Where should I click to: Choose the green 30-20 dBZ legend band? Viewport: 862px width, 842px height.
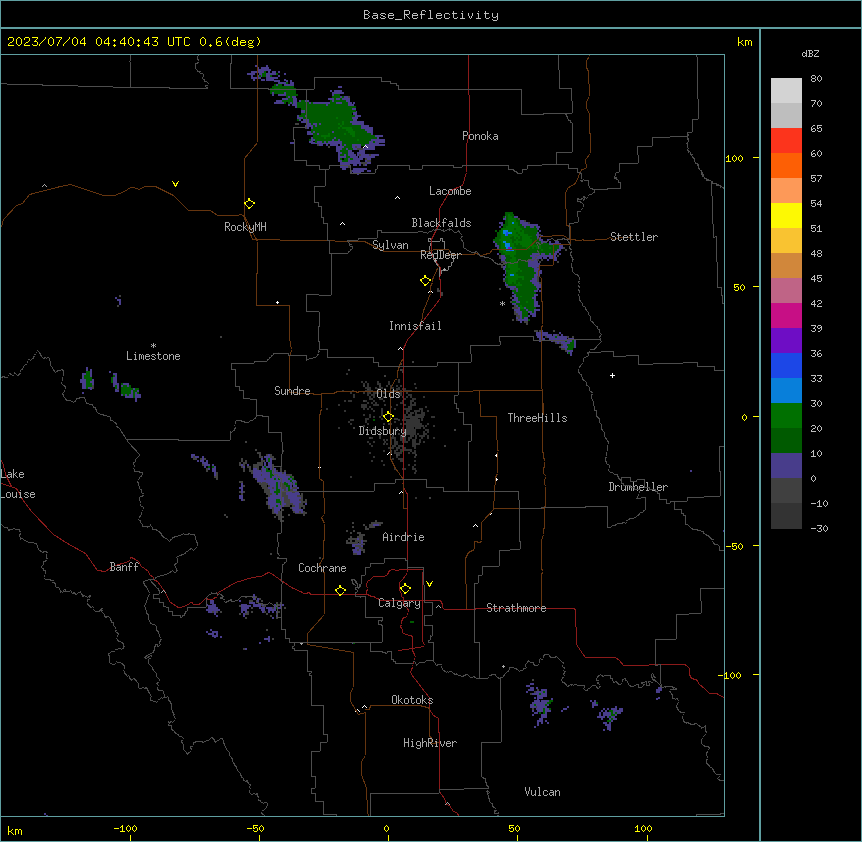(786, 416)
